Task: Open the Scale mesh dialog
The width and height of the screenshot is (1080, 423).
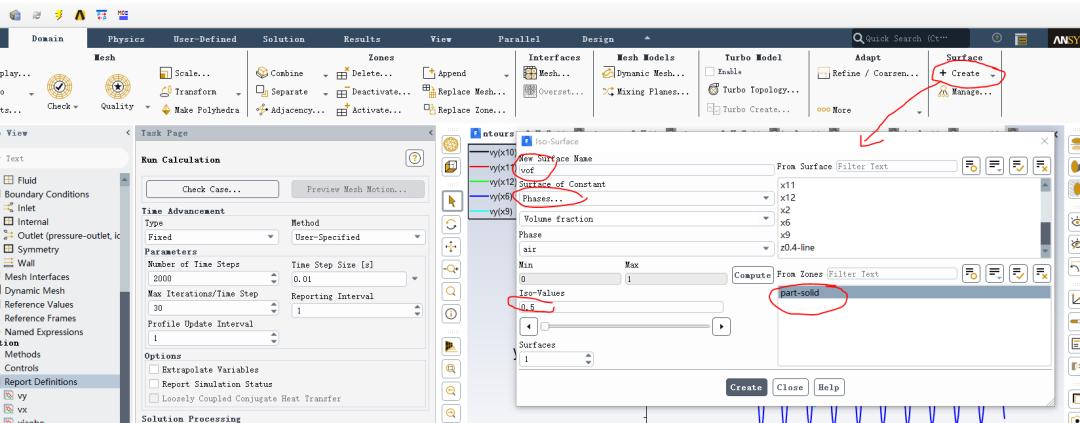Action: point(185,73)
